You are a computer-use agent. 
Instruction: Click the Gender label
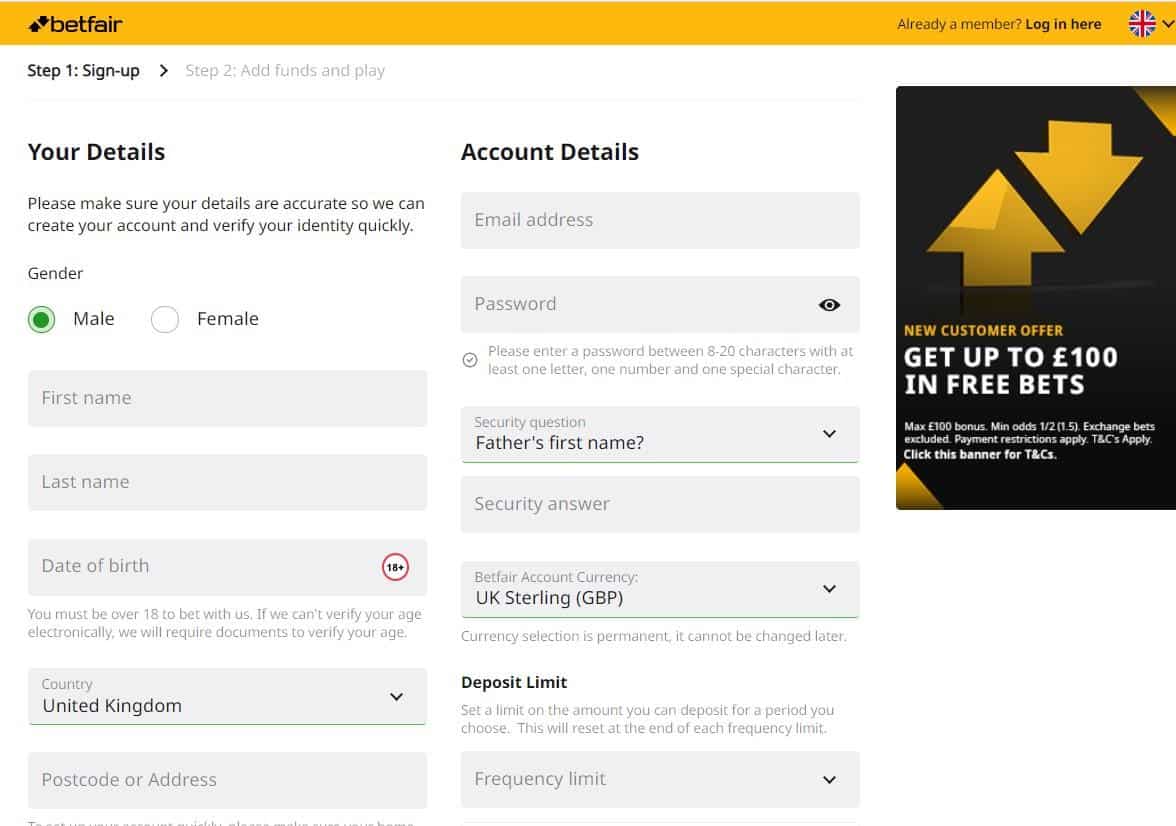56,274
